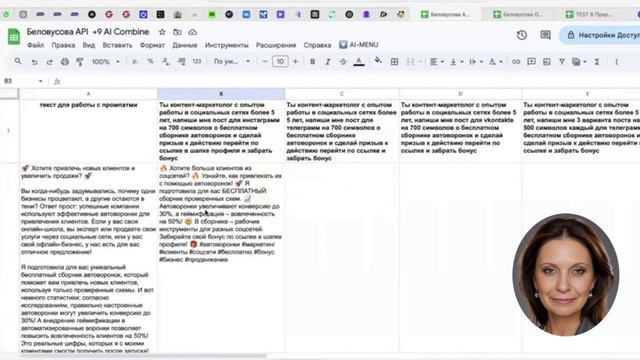Toggle bold formatting

point(312,62)
